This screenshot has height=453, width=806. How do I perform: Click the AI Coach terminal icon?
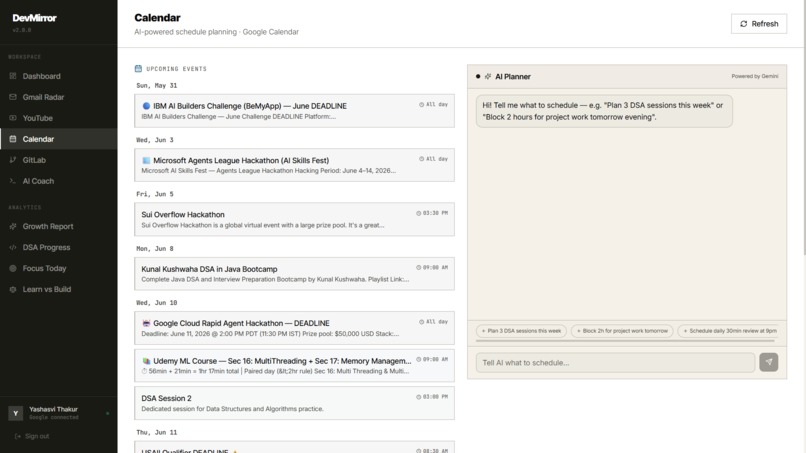(x=13, y=181)
